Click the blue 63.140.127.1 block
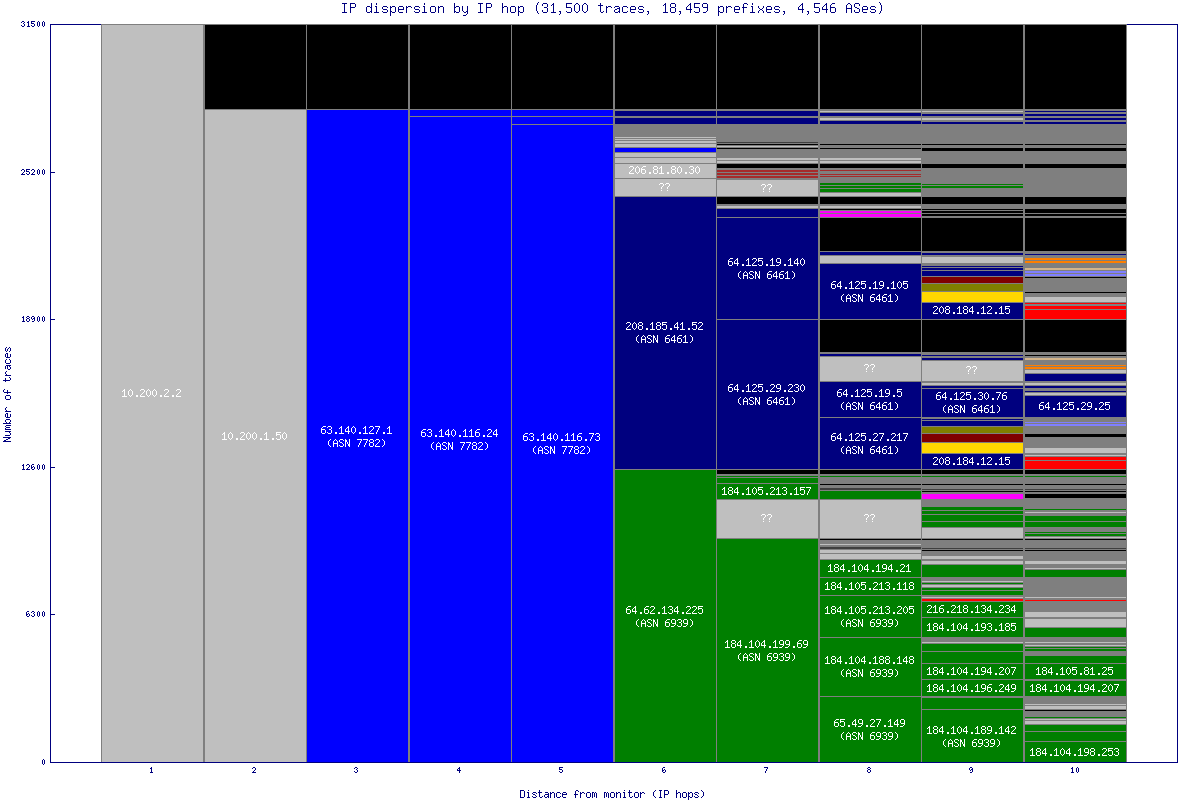 (x=357, y=437)
